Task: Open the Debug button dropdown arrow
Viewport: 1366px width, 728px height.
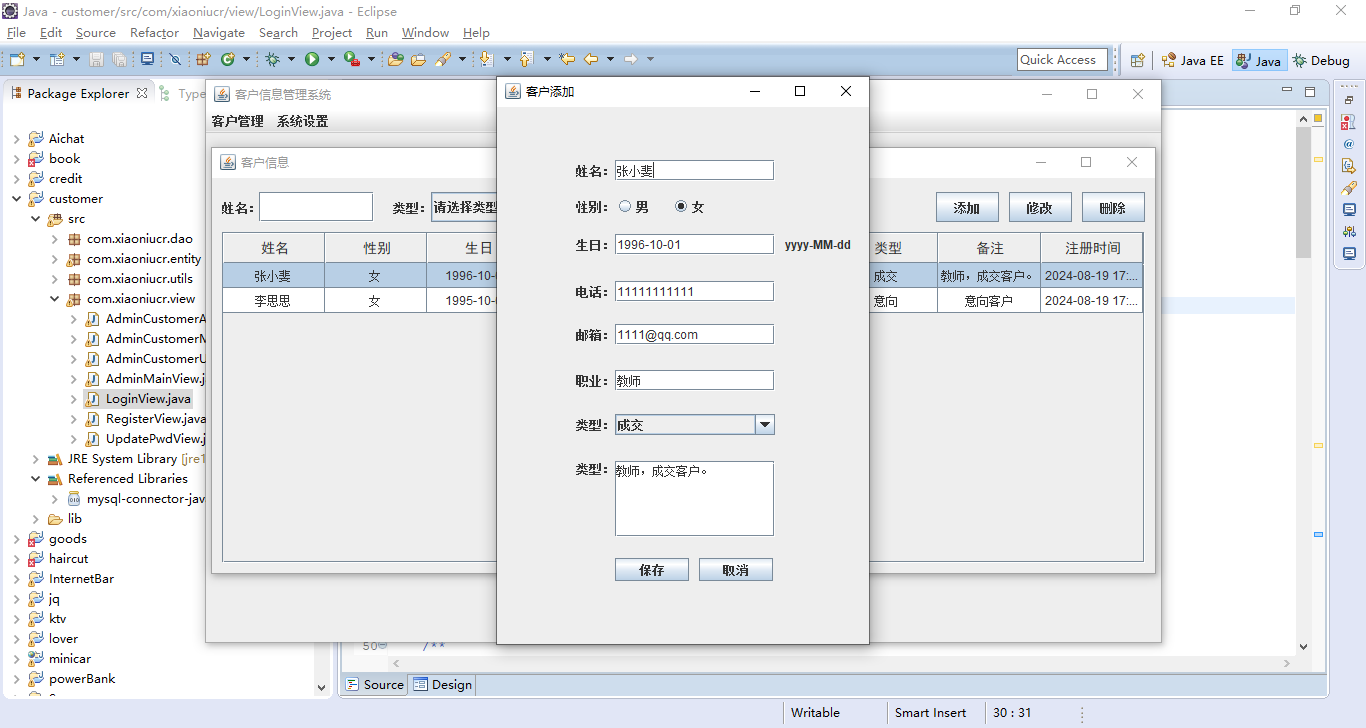Action: pyautogui.click(x=290, y=60)
